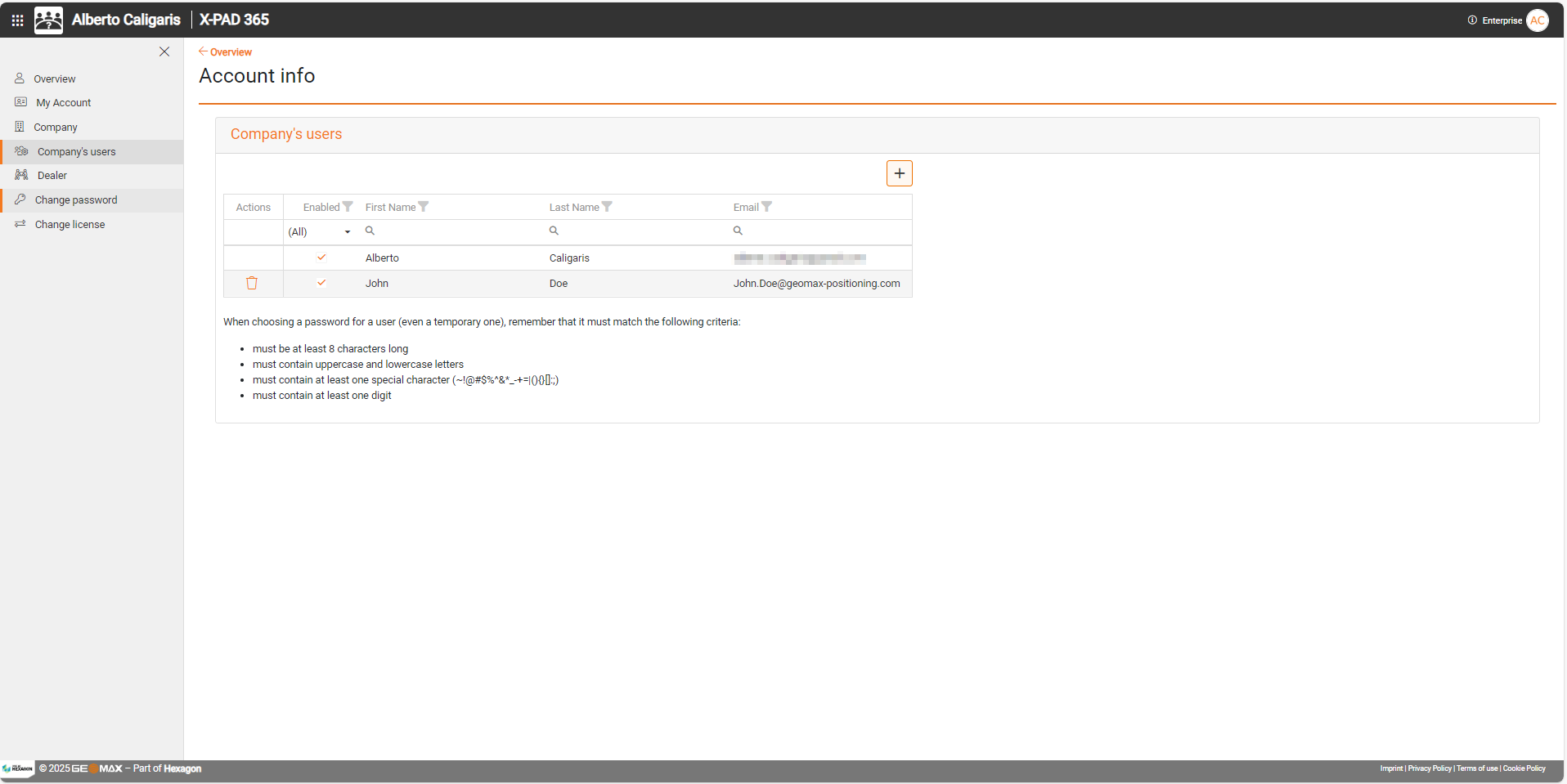
Task: Open the First Name column filter icon
Action: (x=423, y=207)
